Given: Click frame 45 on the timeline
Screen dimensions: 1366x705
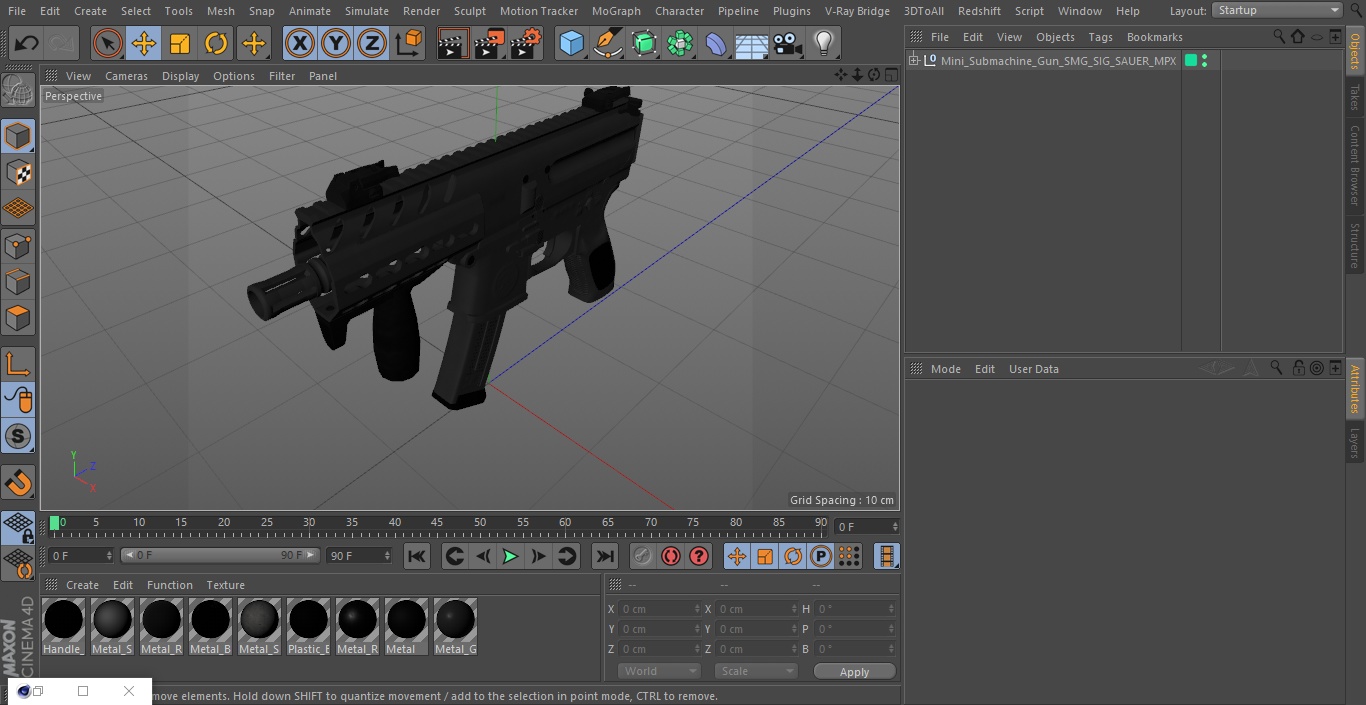Looking at the screenshot, I should click(437, 523).
